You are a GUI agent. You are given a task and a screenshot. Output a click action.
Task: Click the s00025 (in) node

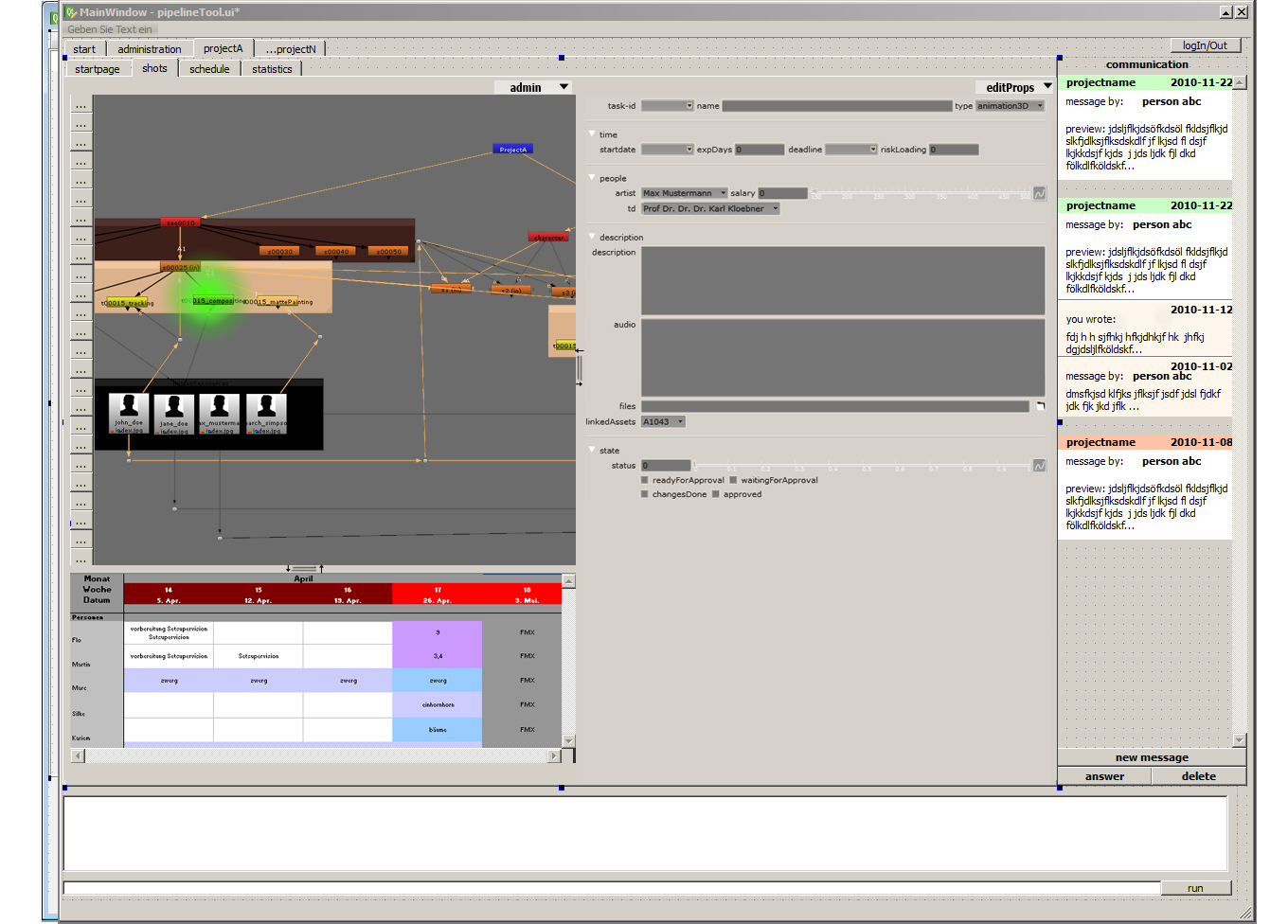click(x=180, y=267)
